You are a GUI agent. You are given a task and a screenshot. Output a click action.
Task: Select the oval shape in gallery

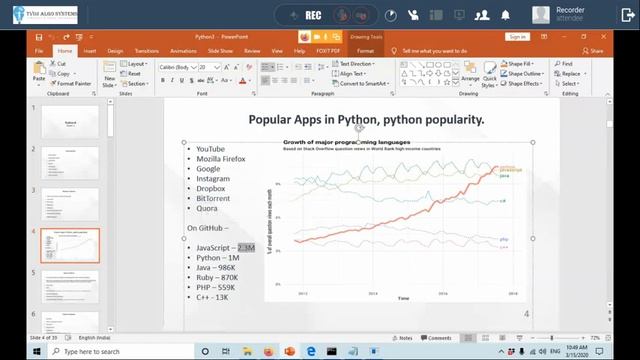438,64
